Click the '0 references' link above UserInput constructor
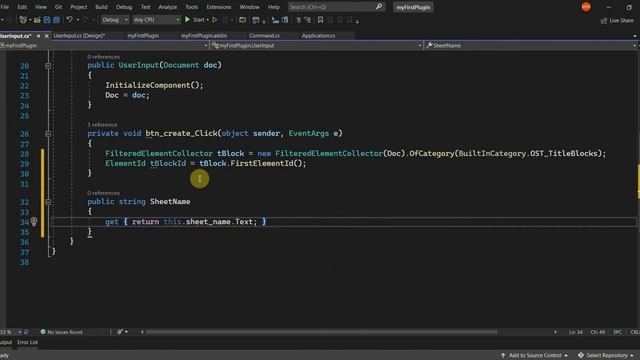This screenshot has height=360, width=640. pos(103,57)
